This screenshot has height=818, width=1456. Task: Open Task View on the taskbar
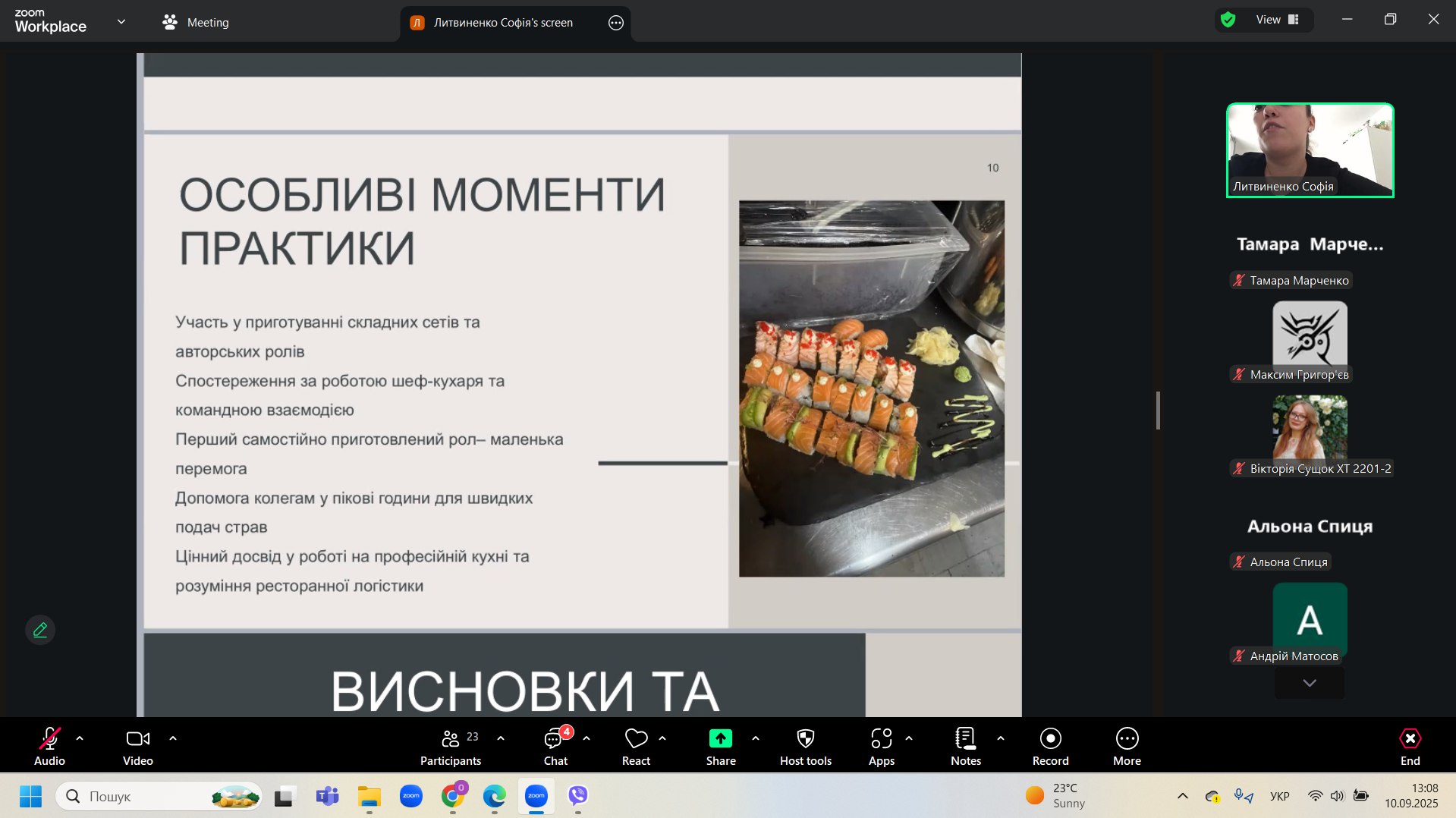(285, 796)
